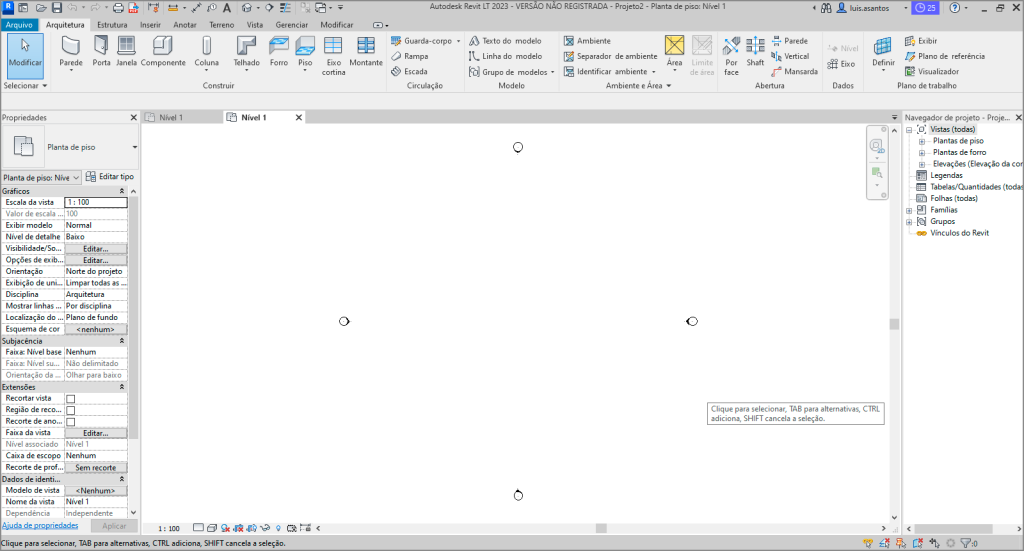Click Plano de referência tool
The height and width of the screenshot is (551, 1024).
[x=944, y=56]
